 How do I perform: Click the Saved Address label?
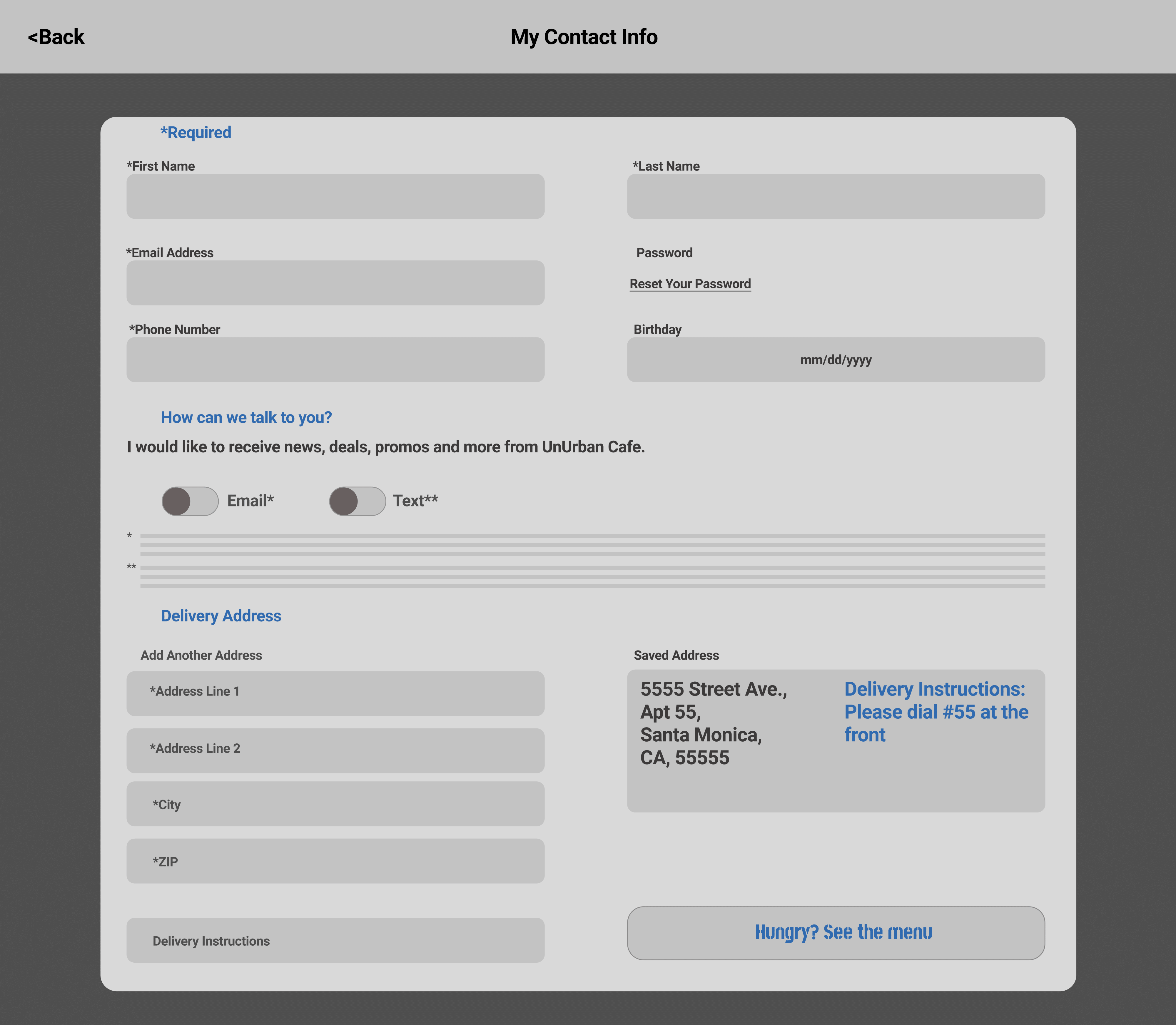point(676,655)
